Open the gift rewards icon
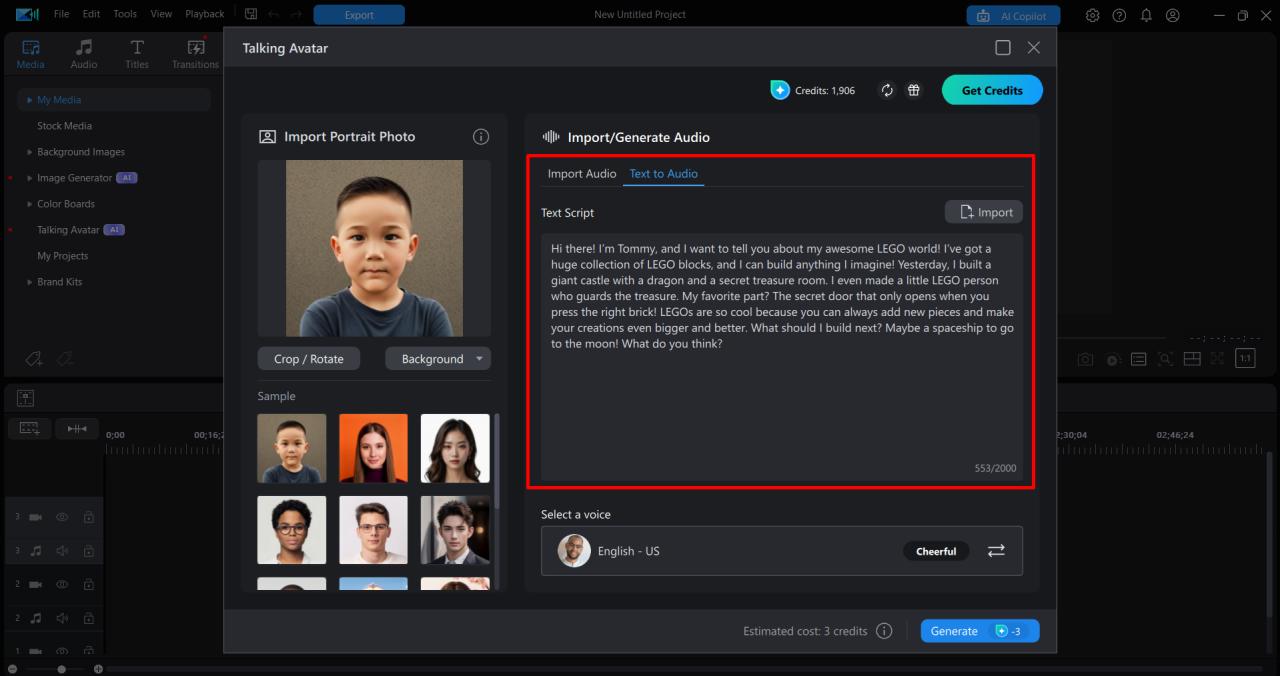 [x=914, y=90]
